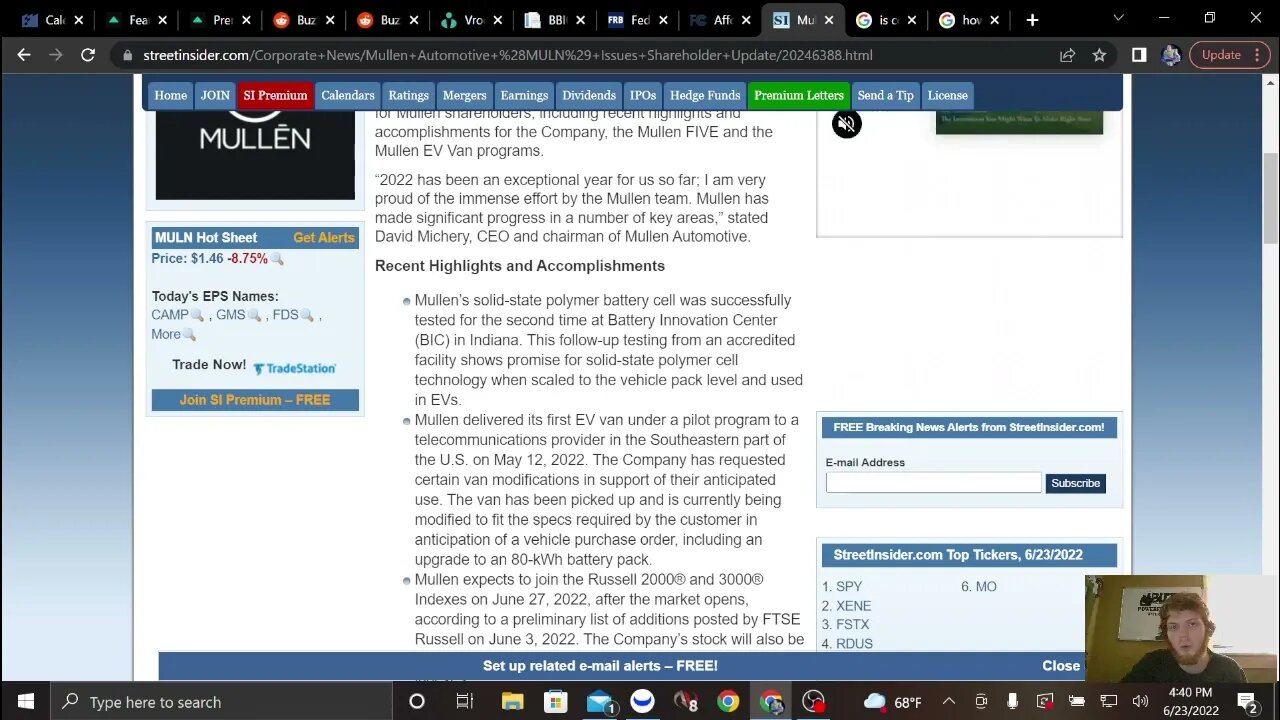Screen dimensions: 1280x720
Task: Go back with browser back arrow
Action: point(24,55)
